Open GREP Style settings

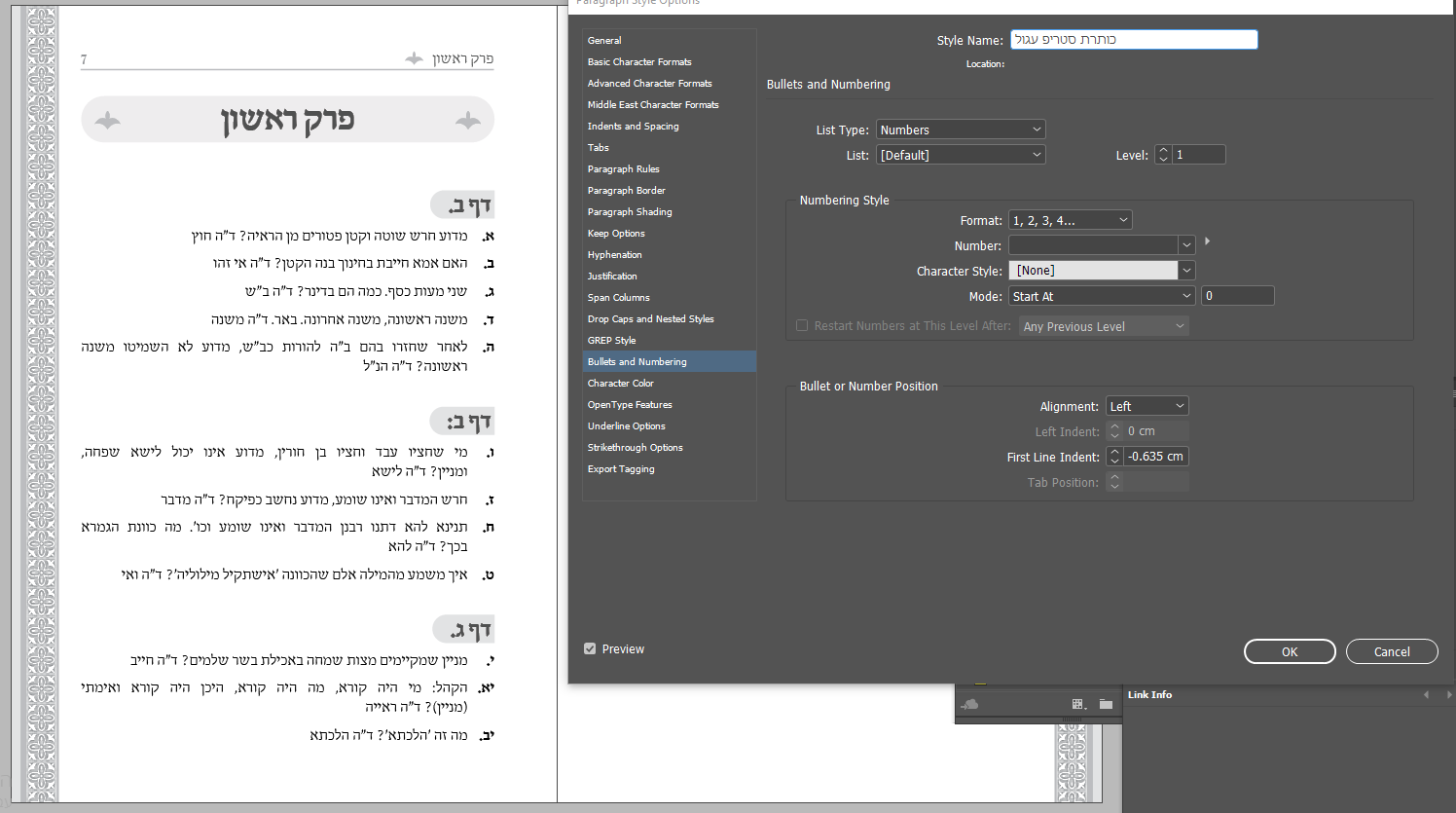click(x=670, y=341)
